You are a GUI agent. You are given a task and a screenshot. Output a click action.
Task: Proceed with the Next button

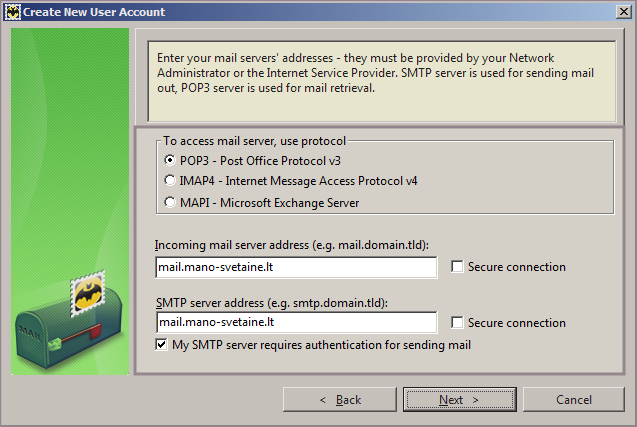tap(460, 400)
